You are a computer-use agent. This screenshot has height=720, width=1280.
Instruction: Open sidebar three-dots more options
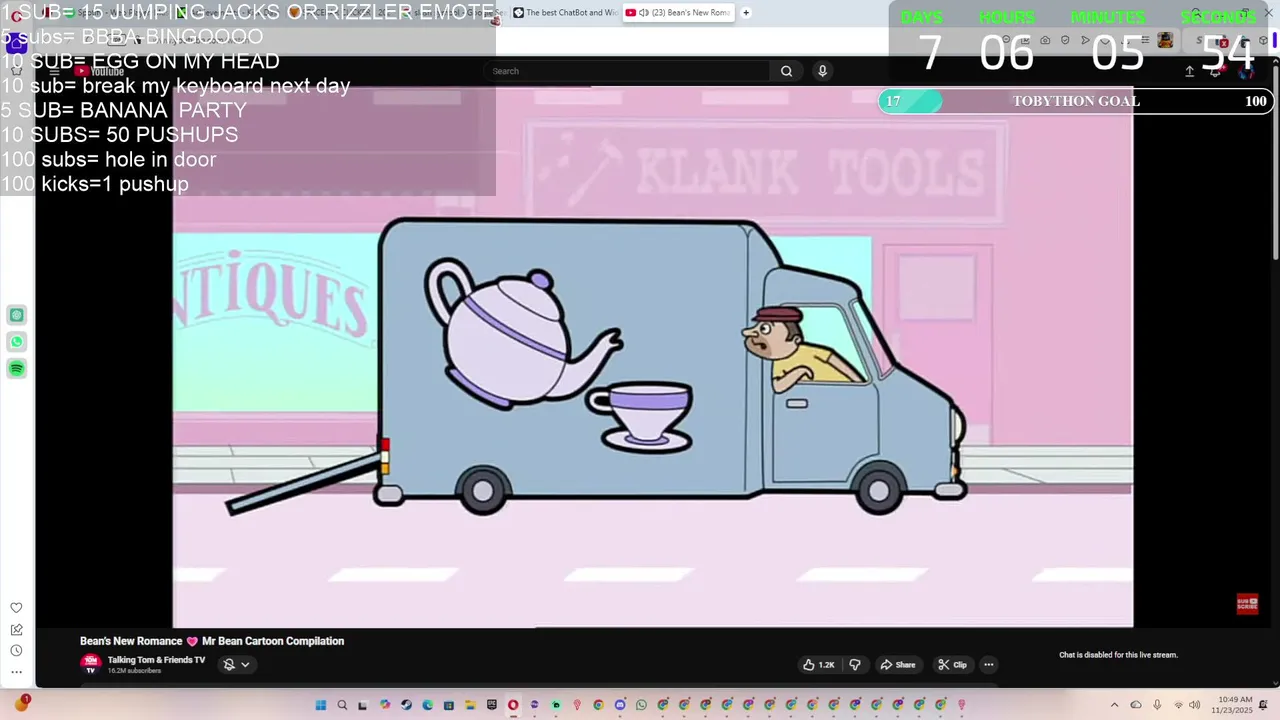click(x=16, y=672)
